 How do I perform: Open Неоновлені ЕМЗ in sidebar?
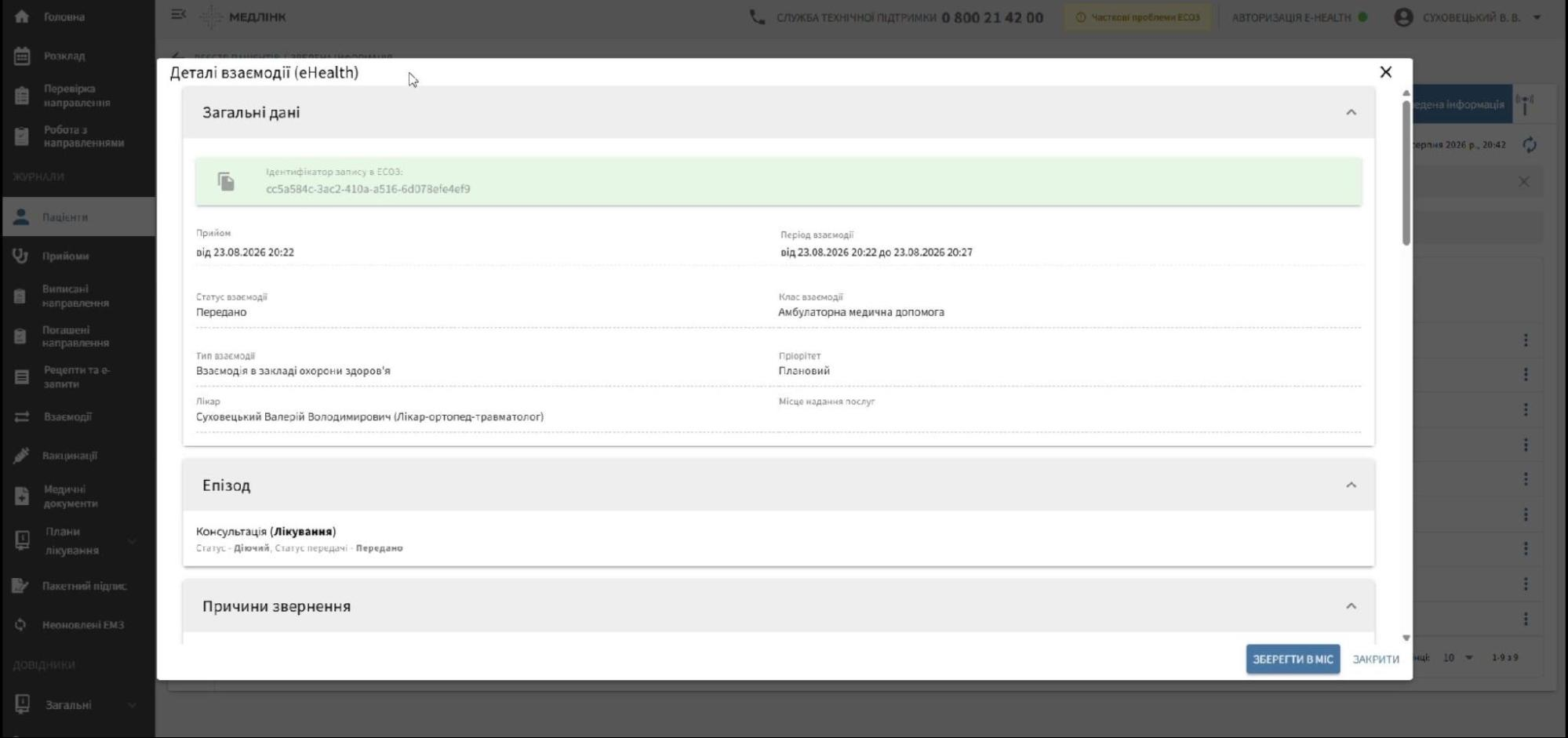click(83, 625)
